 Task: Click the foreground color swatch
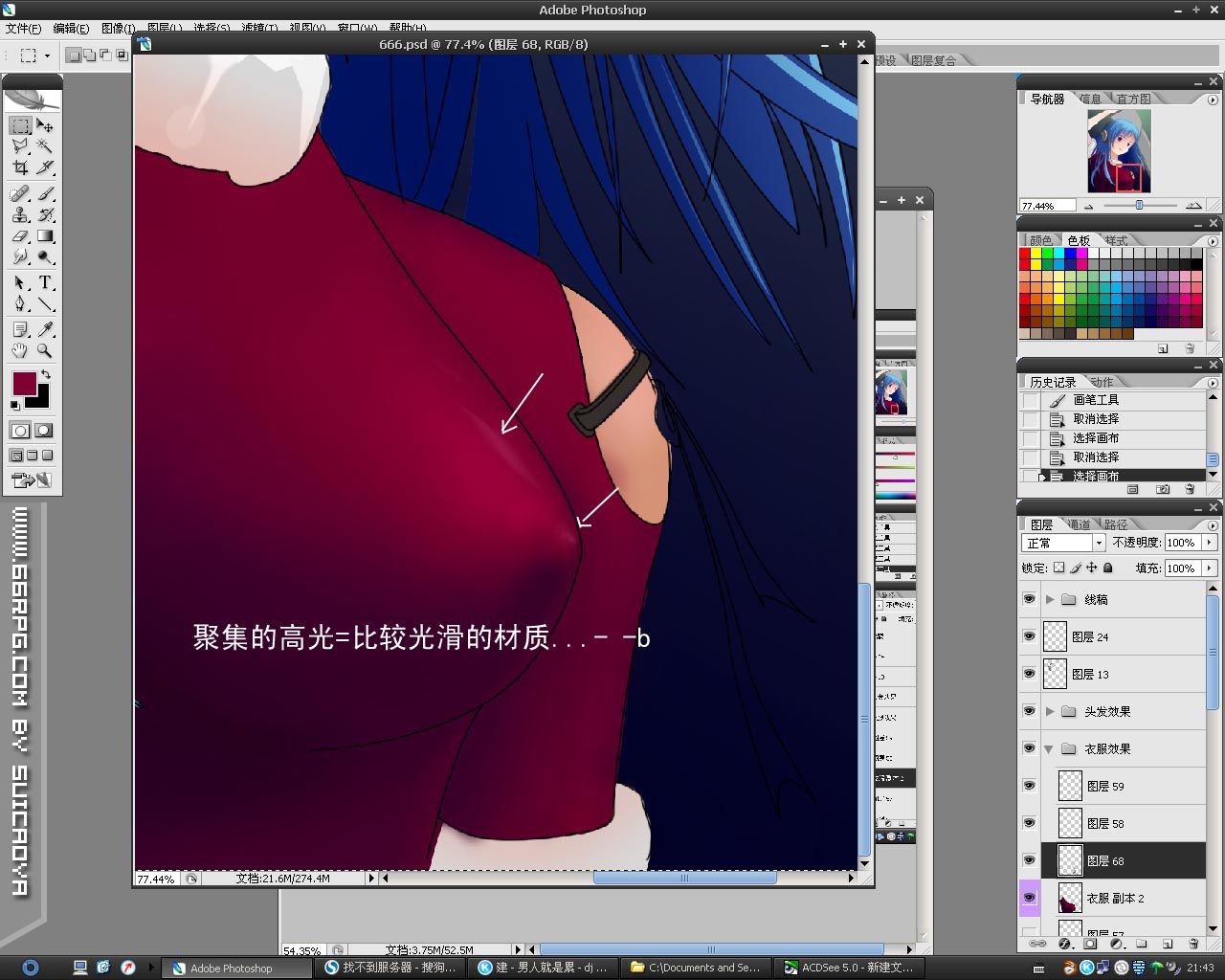point(24,383)
